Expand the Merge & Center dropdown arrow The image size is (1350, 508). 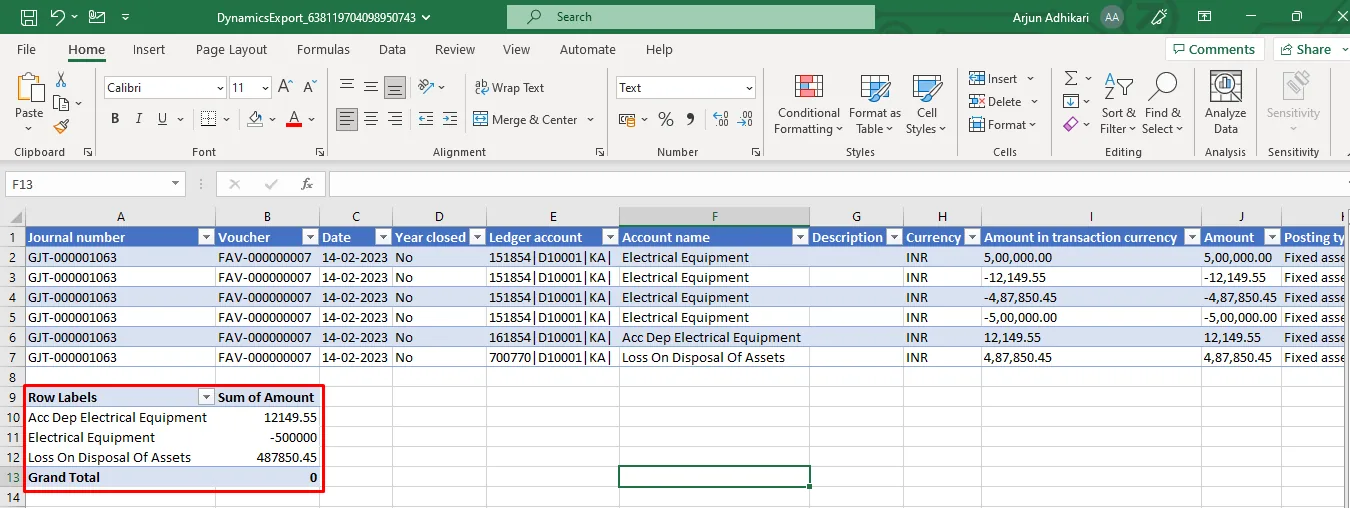[x=590, y=120]
